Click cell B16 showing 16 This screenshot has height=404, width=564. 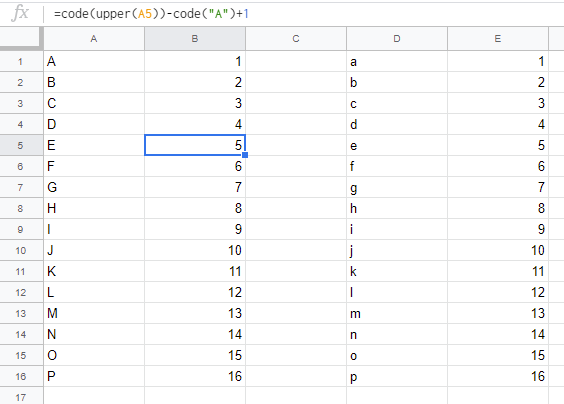[195, 376]
